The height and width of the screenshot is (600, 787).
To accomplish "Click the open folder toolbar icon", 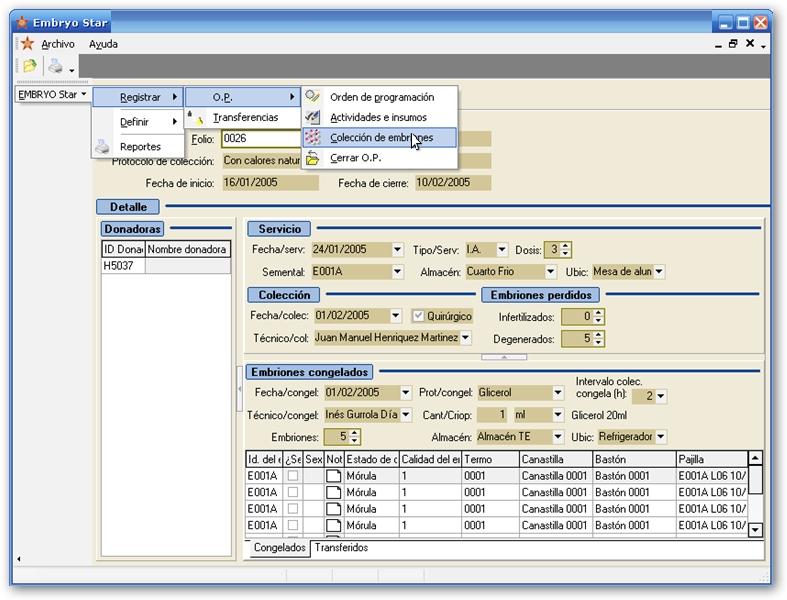I will (x=30, y=66).
